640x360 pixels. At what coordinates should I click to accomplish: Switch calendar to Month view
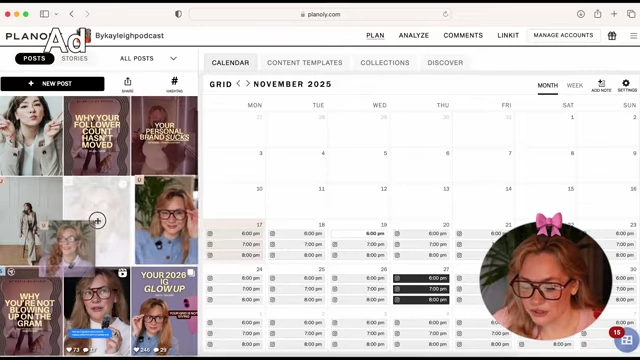(x=547, y=85)
